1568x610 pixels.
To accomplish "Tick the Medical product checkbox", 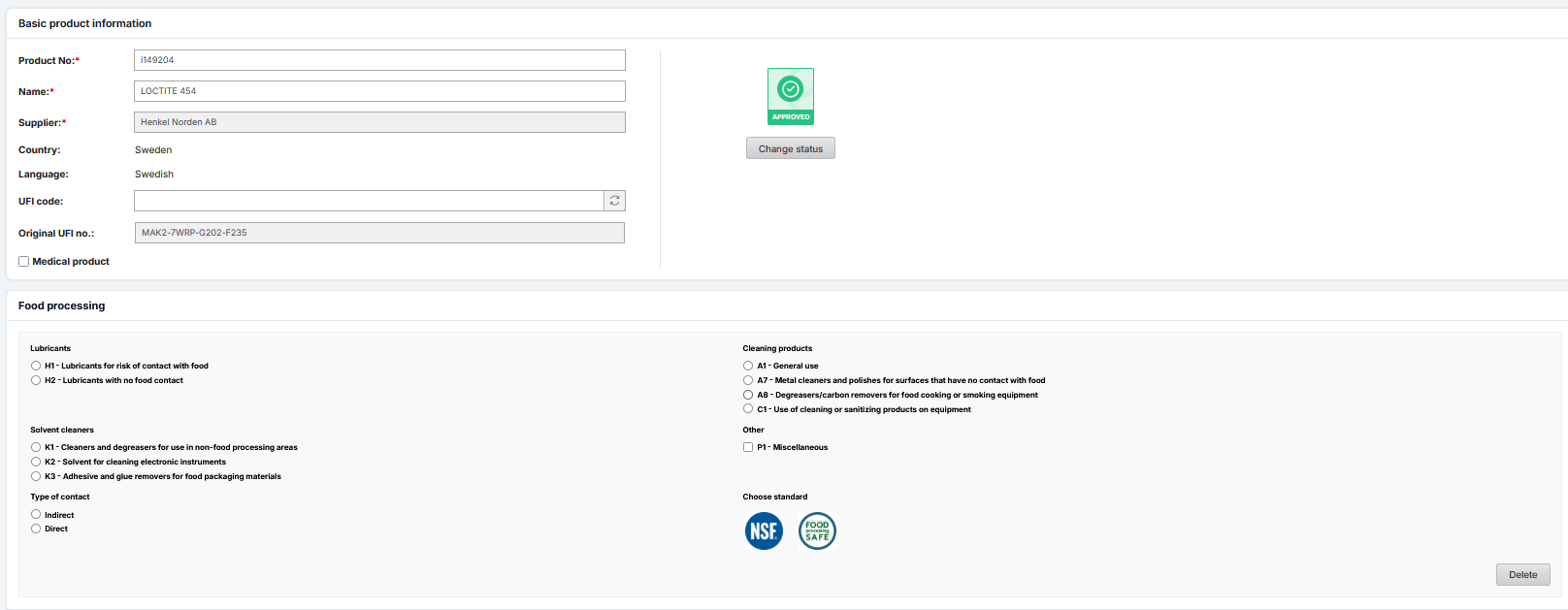I will click(23, 262).
